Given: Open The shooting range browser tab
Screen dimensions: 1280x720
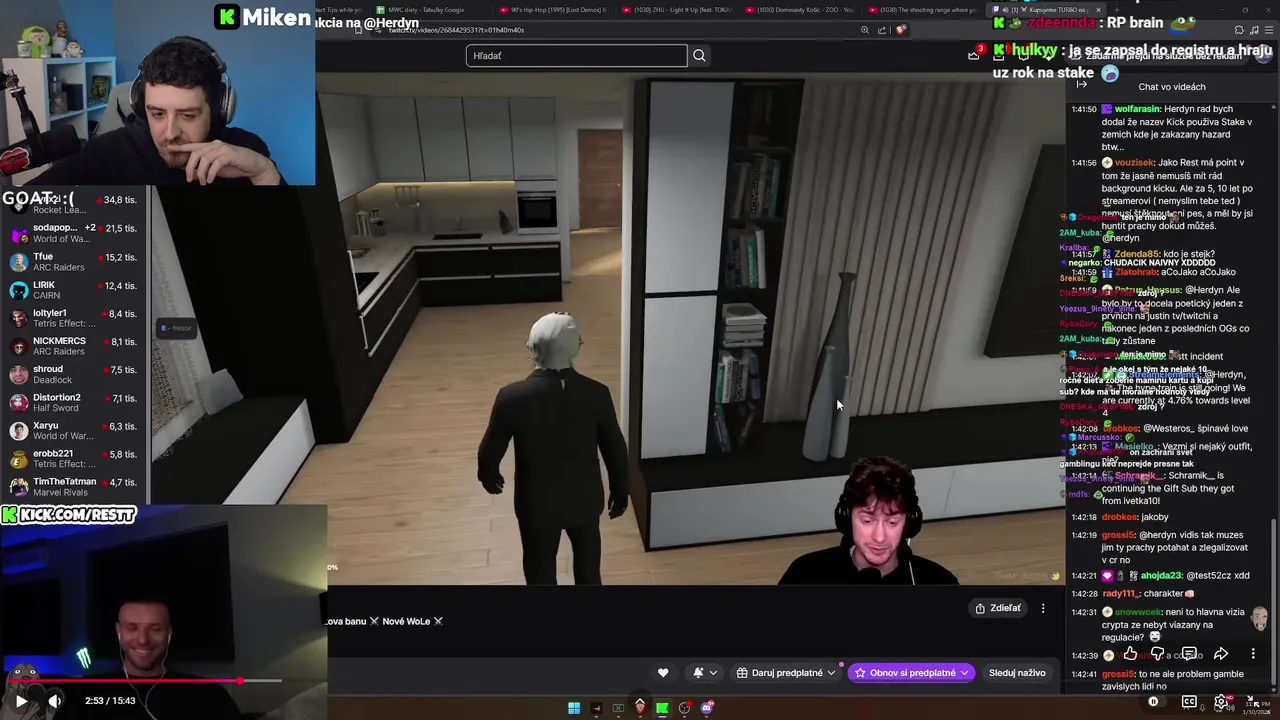Looking at the screenshot, I should (922, 10).
